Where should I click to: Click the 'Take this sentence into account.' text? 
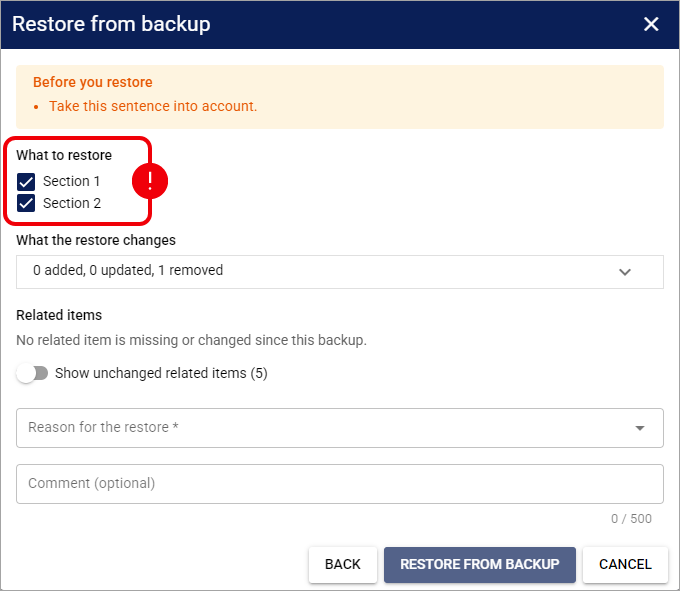[153, 106]
